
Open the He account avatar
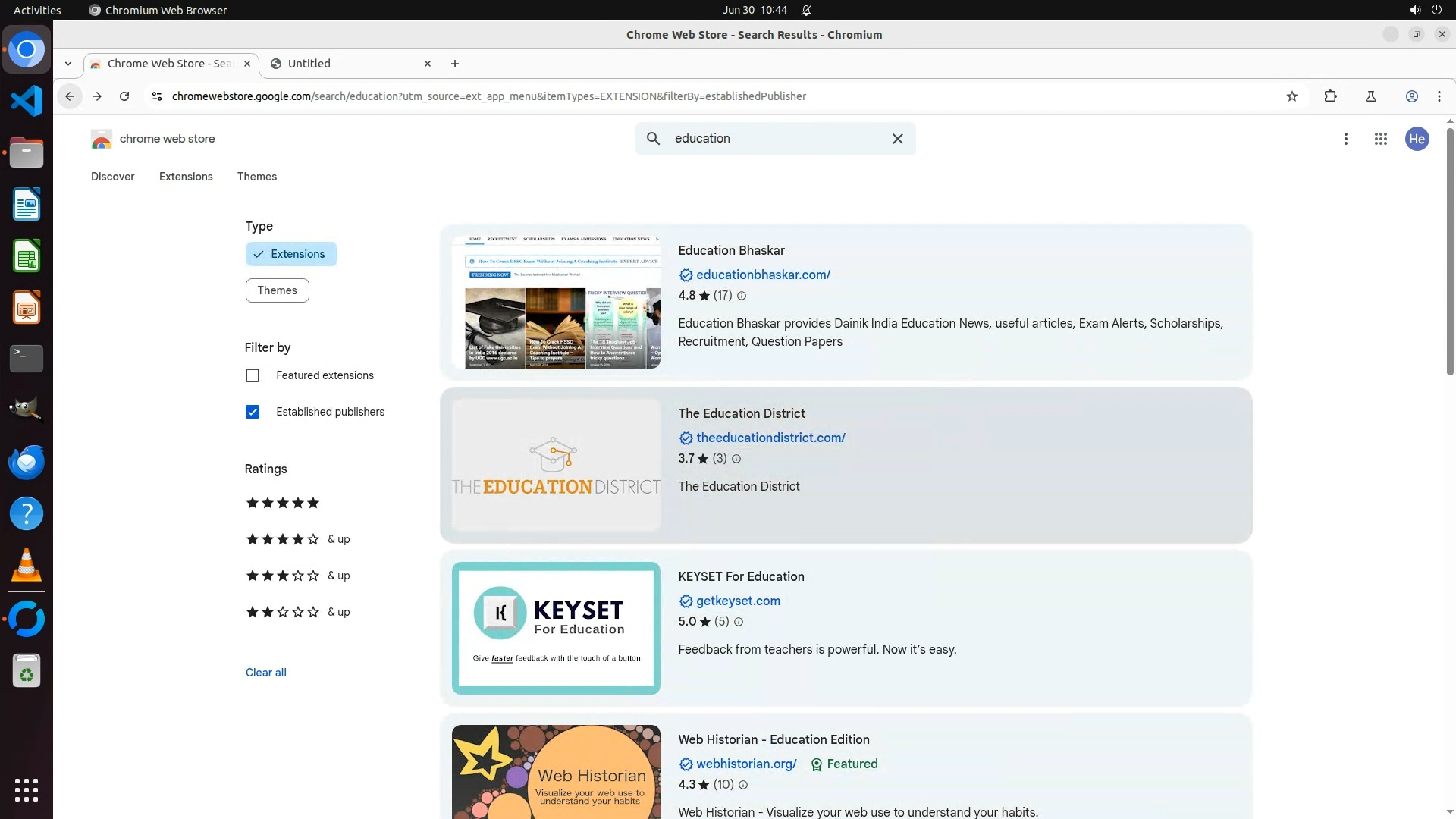1416,139
